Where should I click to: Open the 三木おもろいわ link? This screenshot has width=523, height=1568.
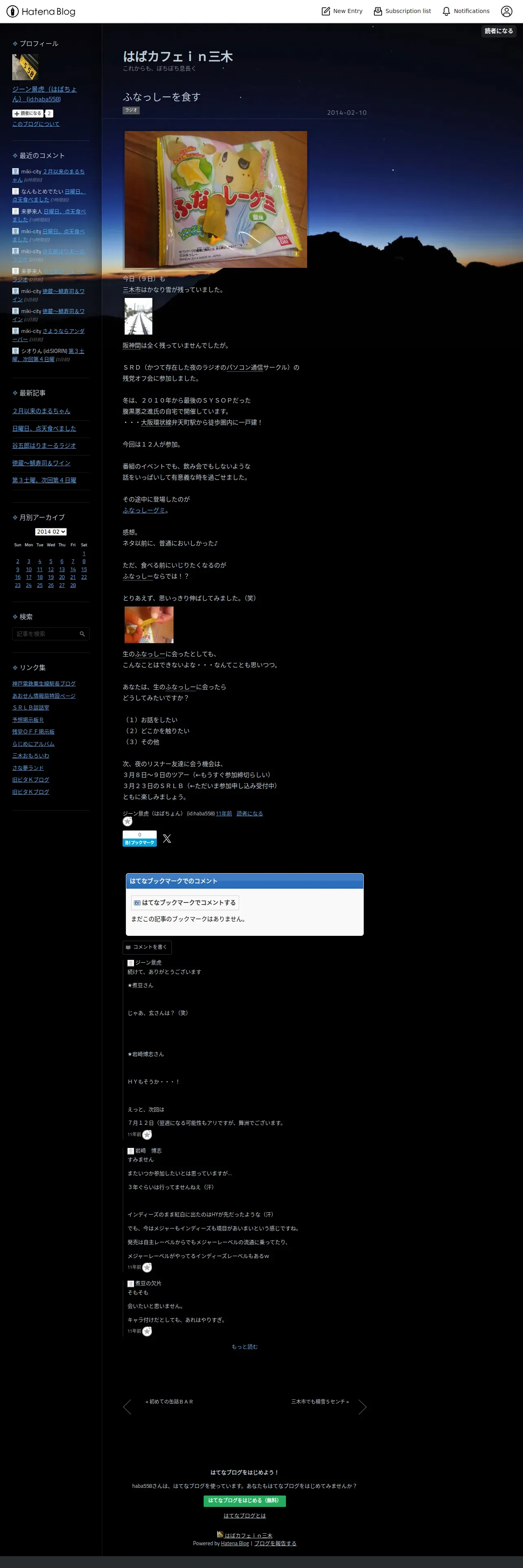pos(31,756)
